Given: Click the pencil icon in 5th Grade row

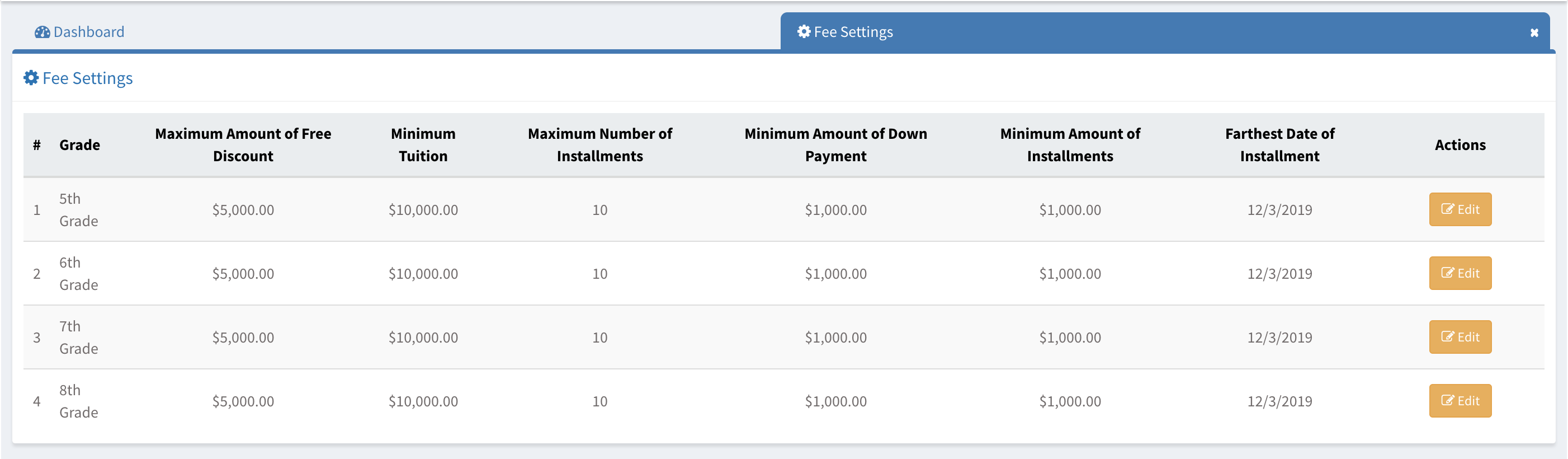Looking at the screenshot, I should point(1447,210).
